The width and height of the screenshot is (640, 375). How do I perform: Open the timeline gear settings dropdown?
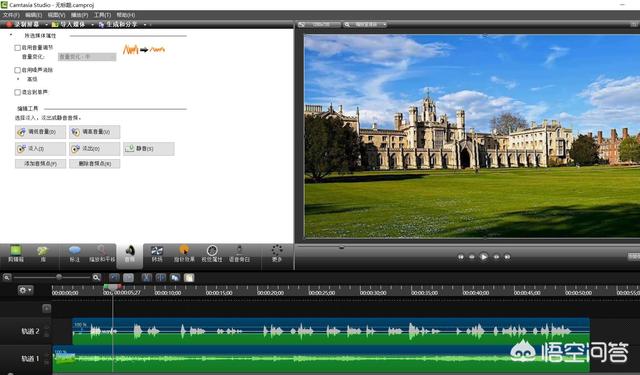(x=25, y=290)
